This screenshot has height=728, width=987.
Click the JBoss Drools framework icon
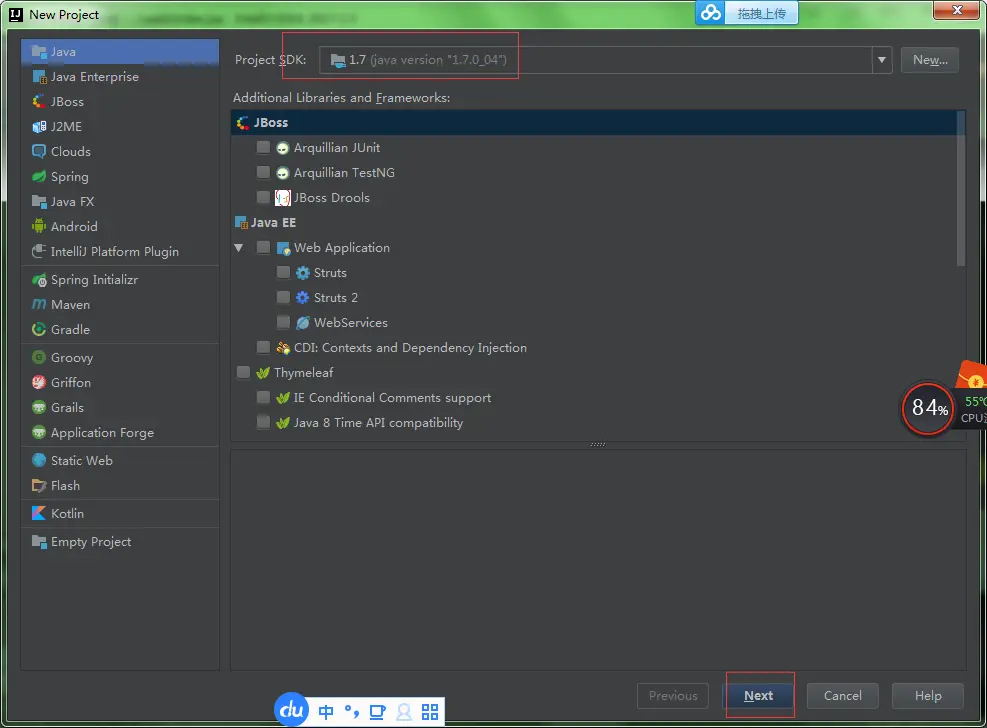click(283, 198)
